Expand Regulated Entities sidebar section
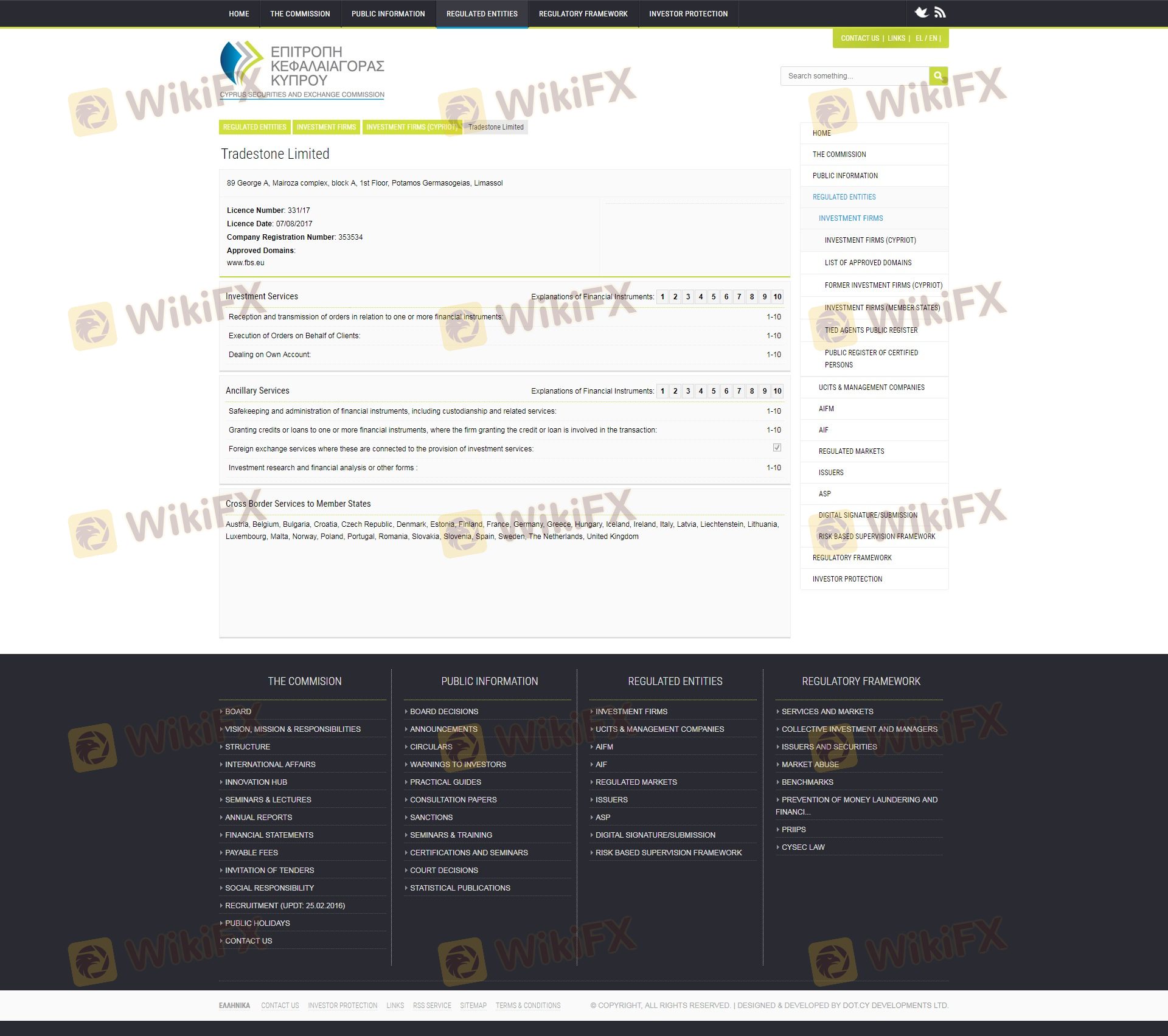This screenshot has height=1036, width=1168. click(x=844, y=197)
